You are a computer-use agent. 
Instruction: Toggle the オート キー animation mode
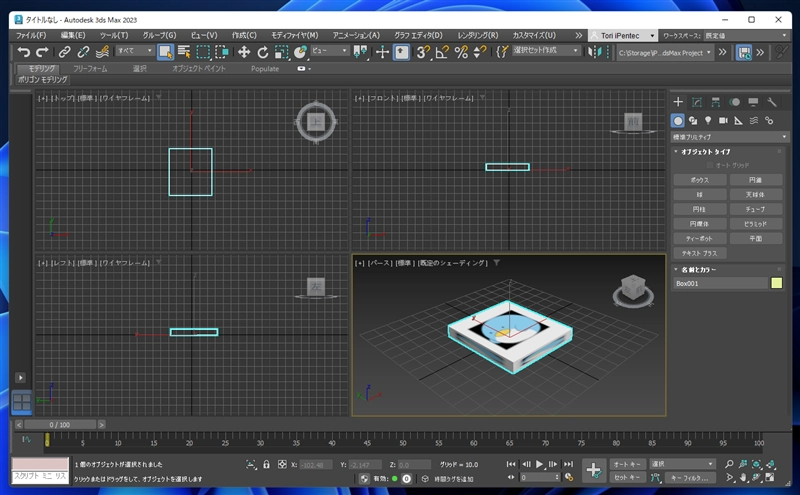(x=626, y=464)
